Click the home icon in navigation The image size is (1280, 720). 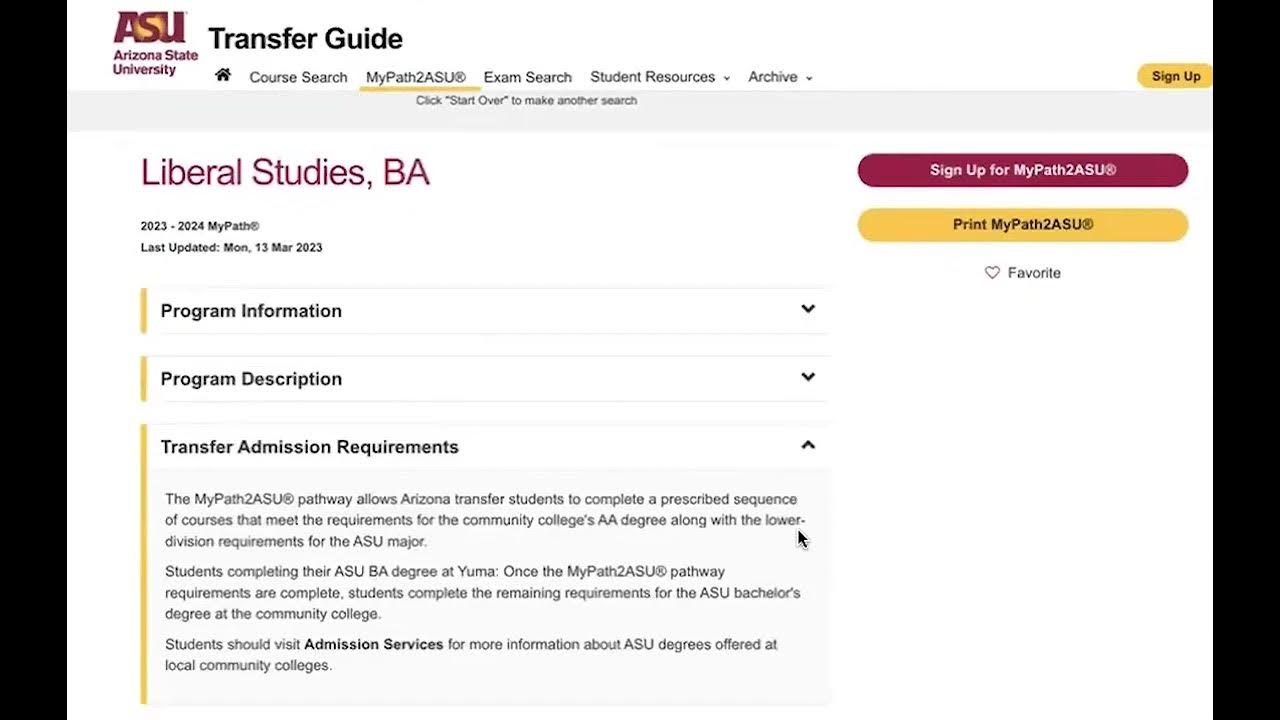223,75
